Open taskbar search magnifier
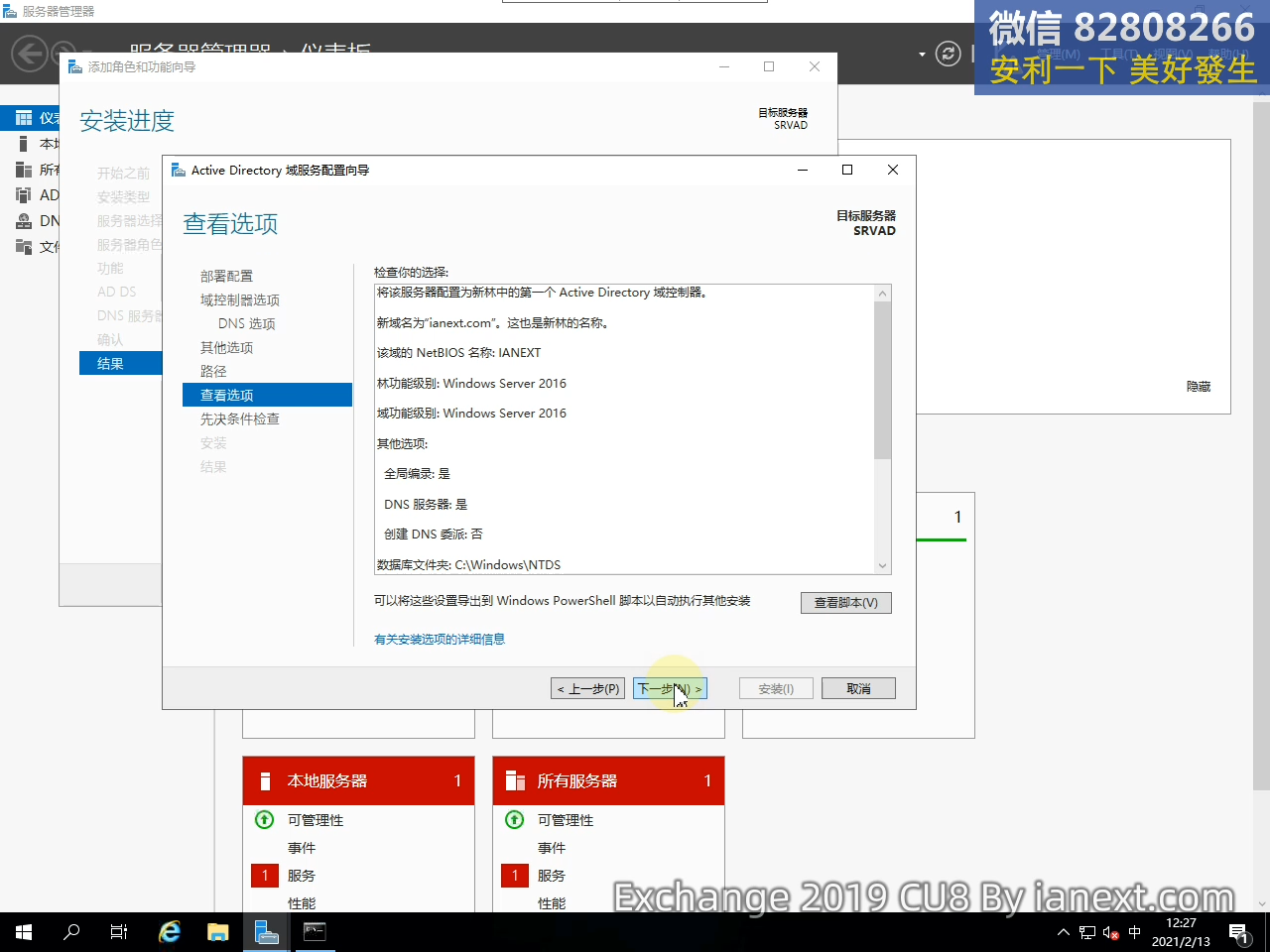1270x952 pixels. pos(71,932)
